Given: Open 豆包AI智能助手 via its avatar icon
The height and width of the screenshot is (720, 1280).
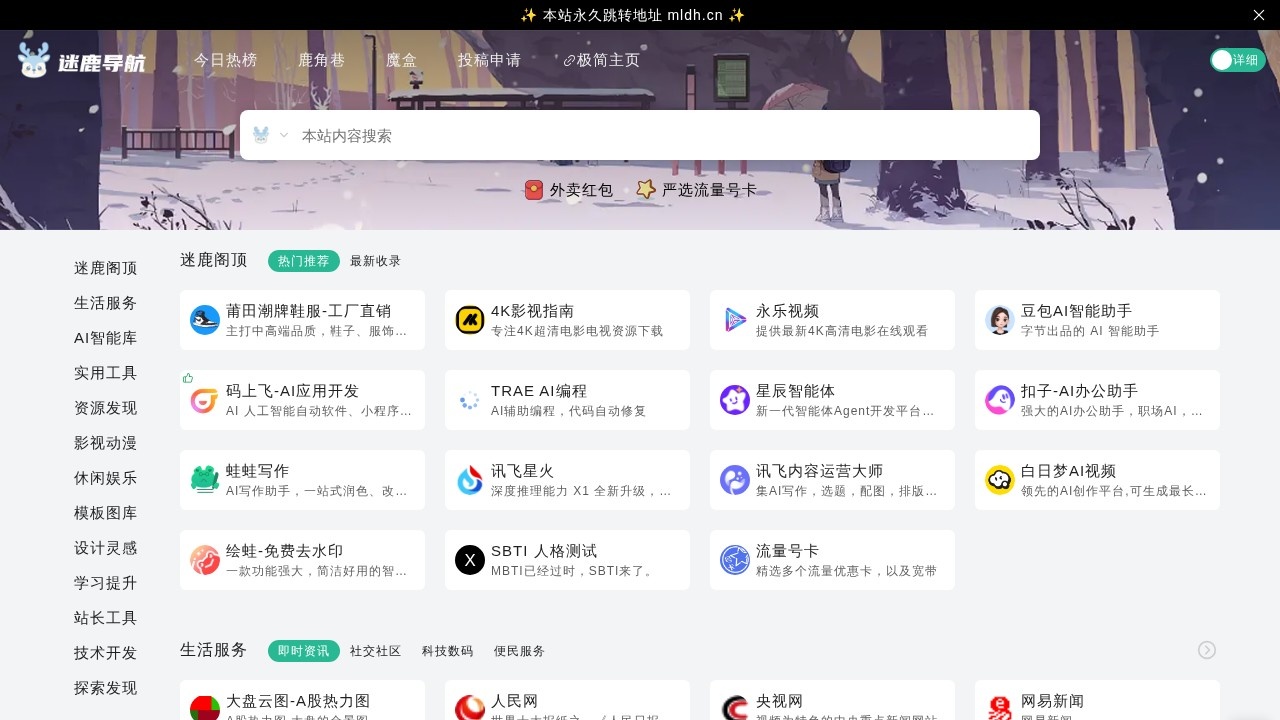Looking at the screenshot, I should (x=1000, y=320).
